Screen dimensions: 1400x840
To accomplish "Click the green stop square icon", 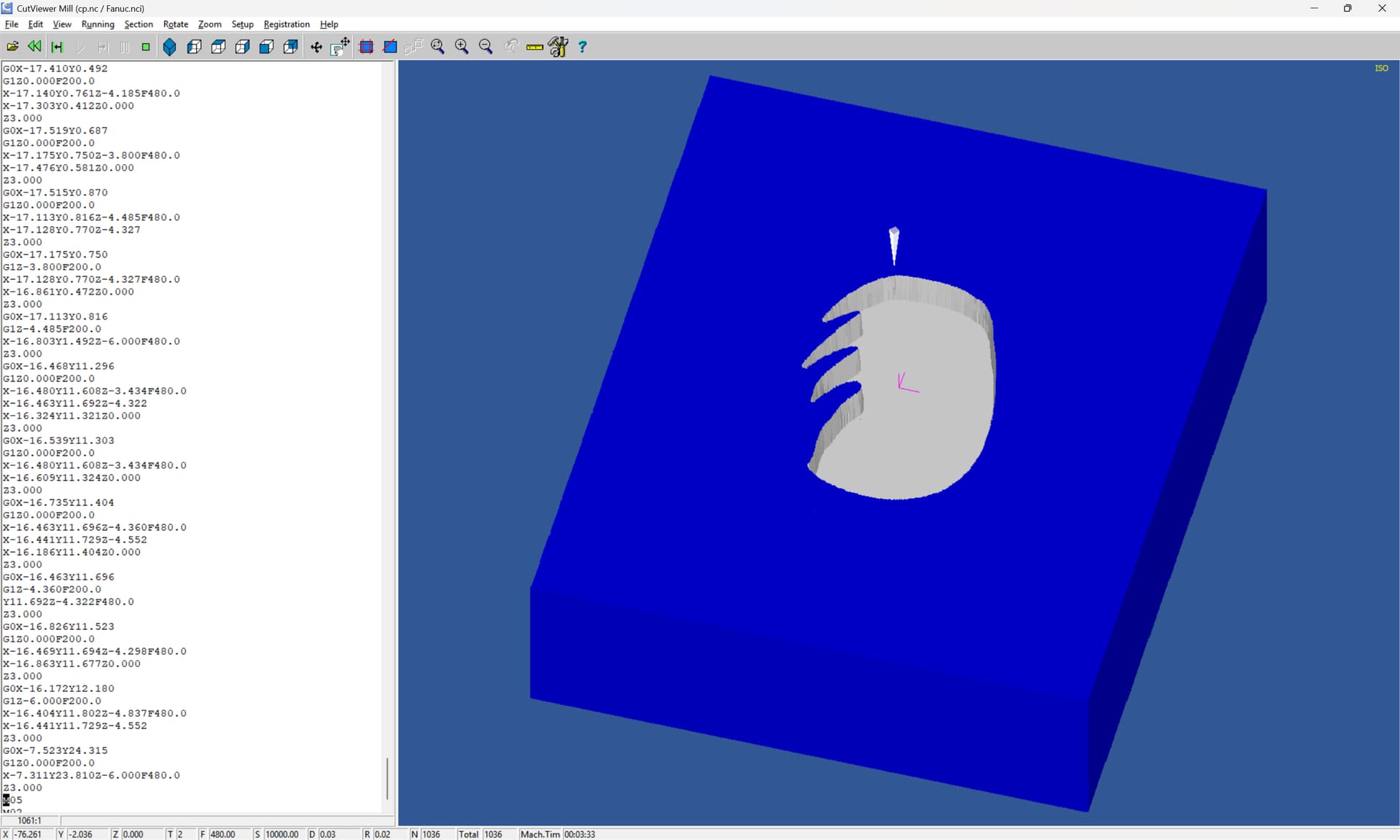I will (x=146, y=47).
